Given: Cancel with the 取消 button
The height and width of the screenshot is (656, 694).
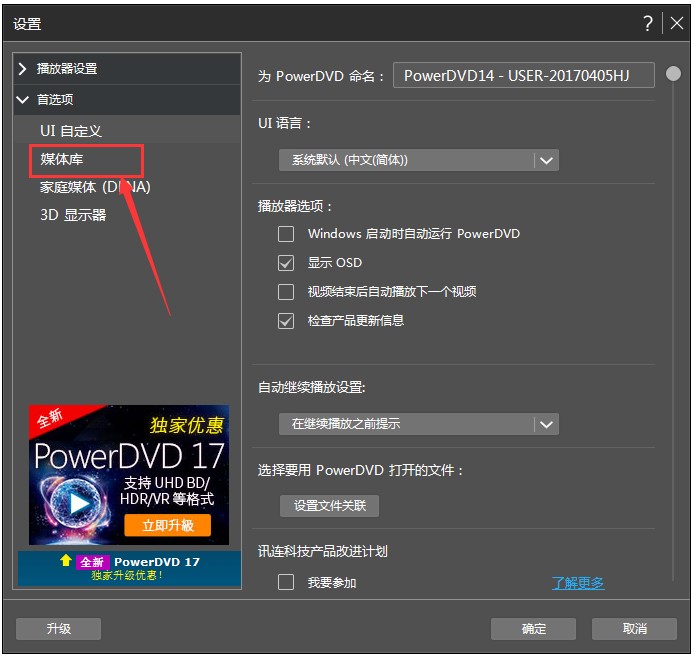Looking at the screenshot, I should pos(635,629).
